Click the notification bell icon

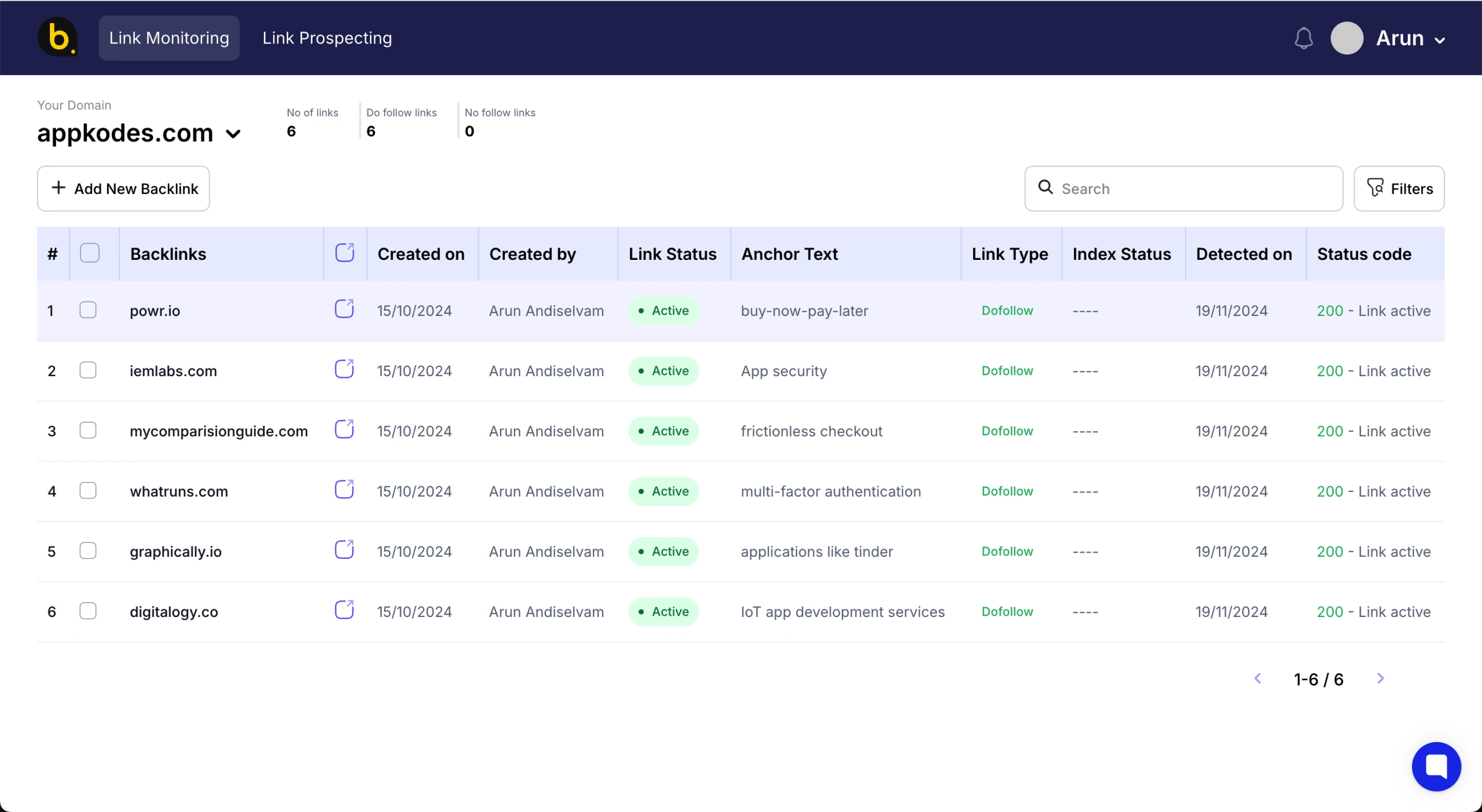1304,37
